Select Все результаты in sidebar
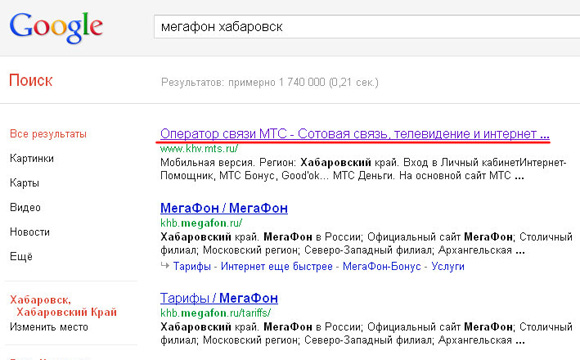The width and height of the screenshot is (580, 360). click(x=48, y=134)
